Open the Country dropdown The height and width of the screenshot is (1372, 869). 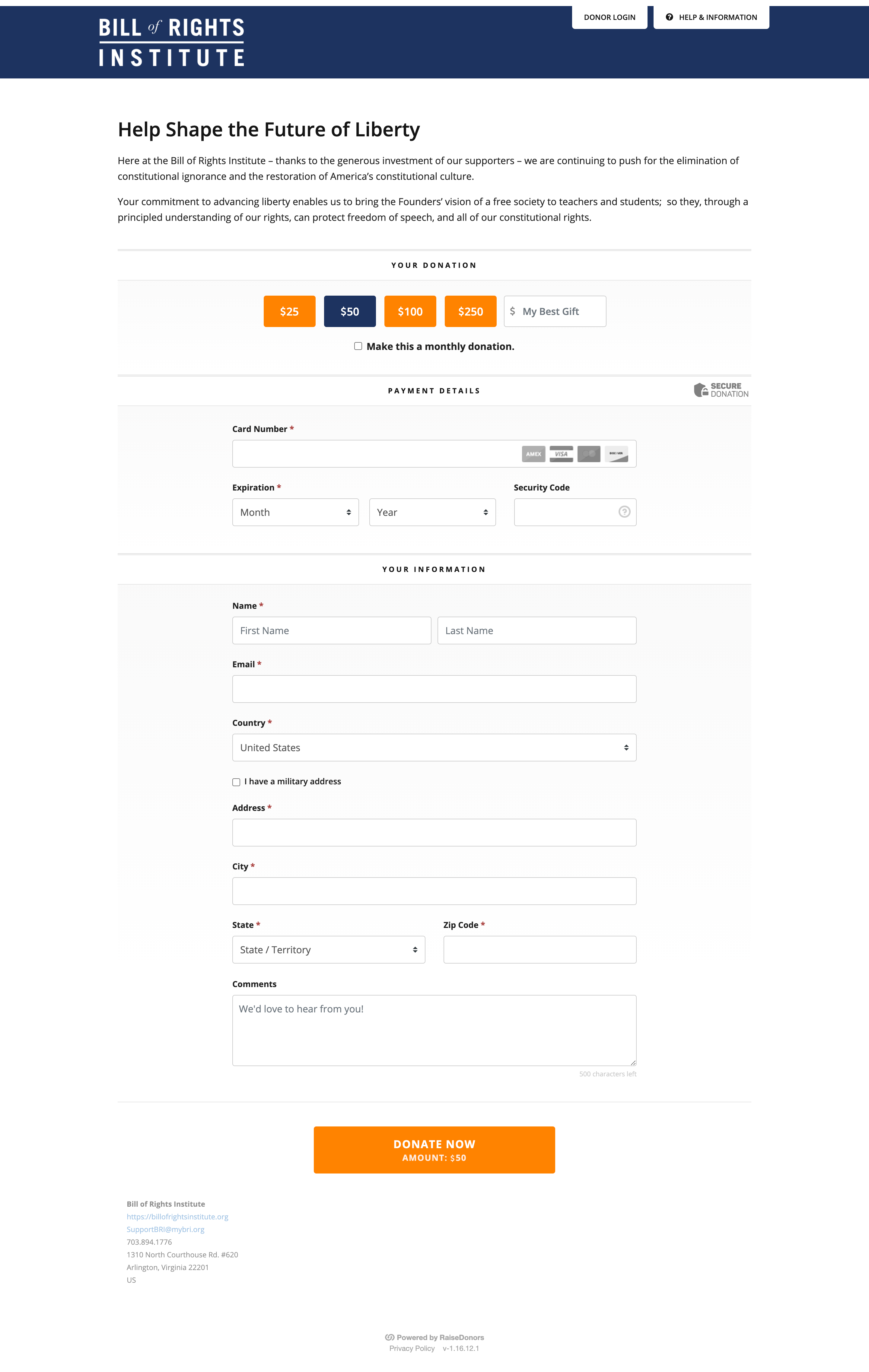point(434,748)
